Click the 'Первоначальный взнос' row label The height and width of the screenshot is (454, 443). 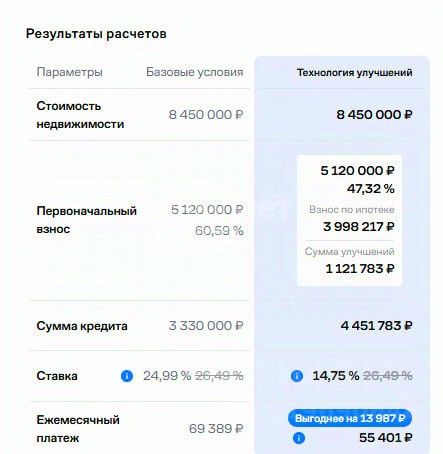point(87,220)
